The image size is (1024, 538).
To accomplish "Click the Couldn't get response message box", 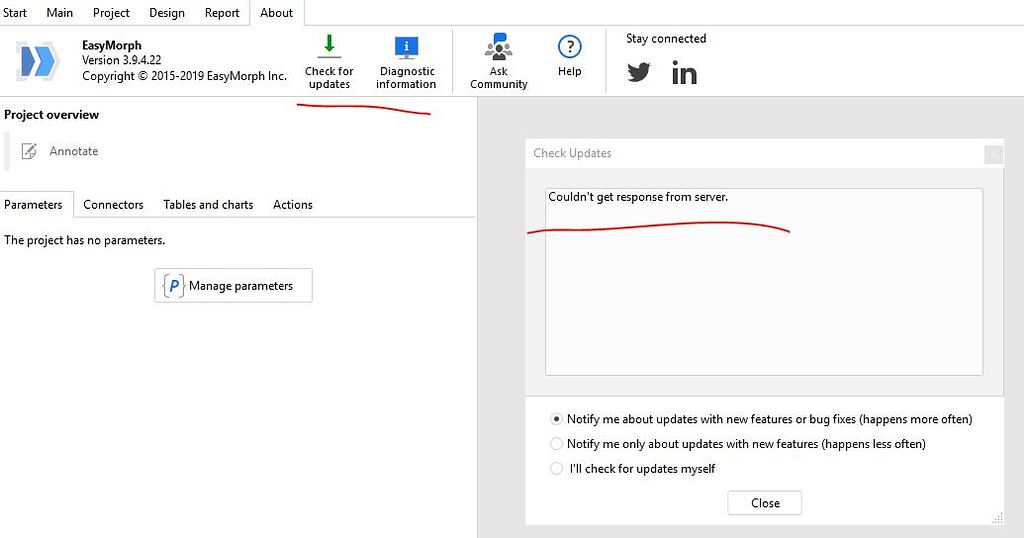I will 763,282.
